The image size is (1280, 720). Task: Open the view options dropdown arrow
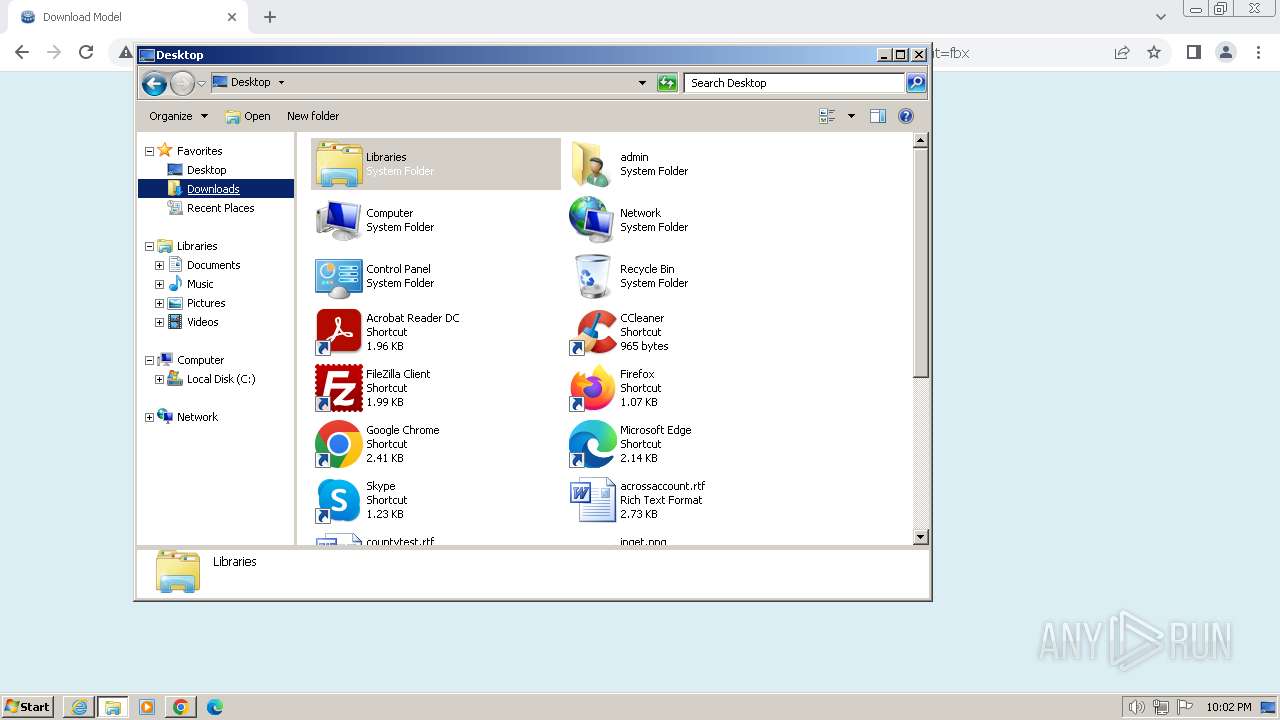point(851,116)
